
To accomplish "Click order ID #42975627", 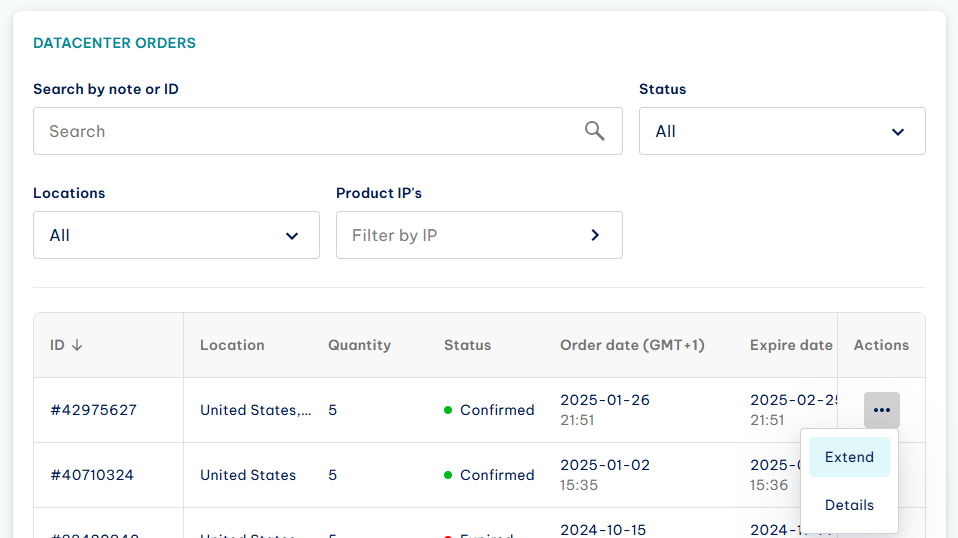I will 93,410.
